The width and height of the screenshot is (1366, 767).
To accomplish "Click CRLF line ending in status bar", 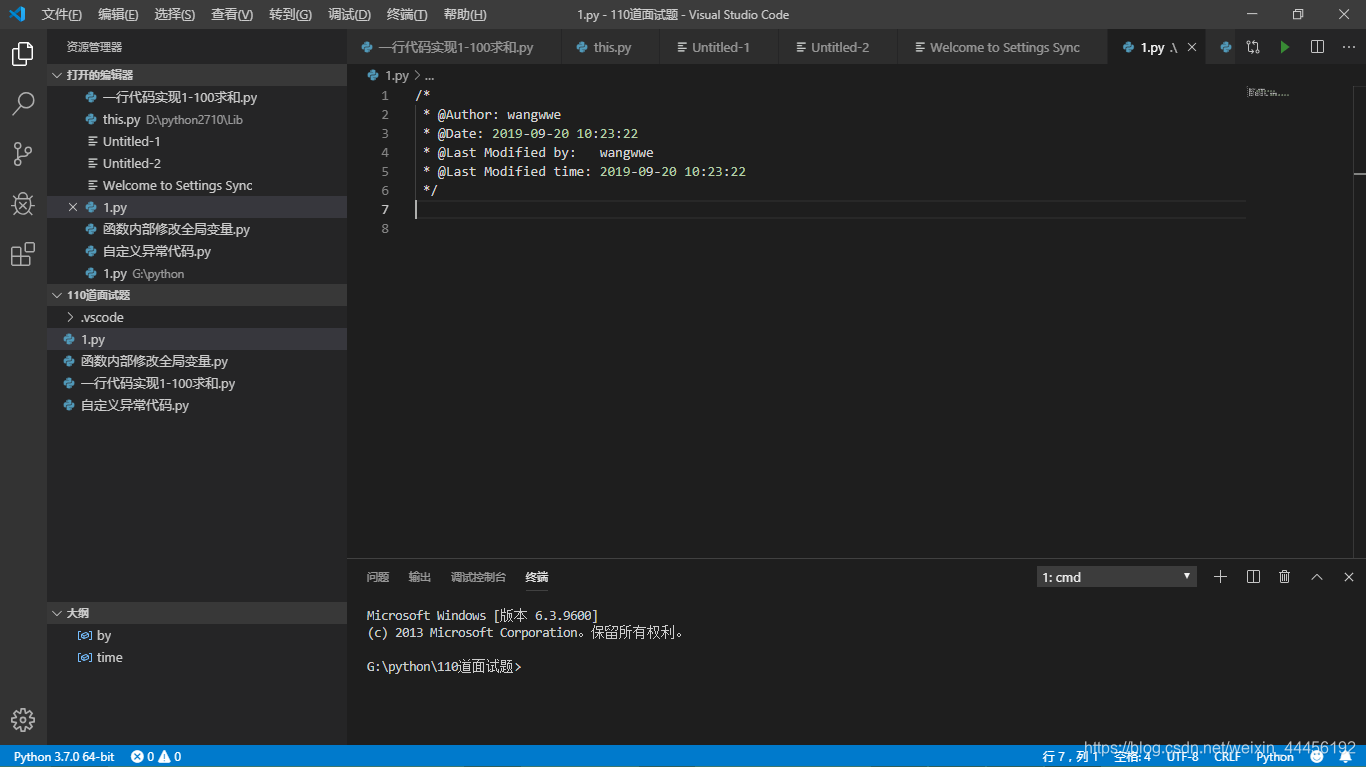I will point(1227,757).
